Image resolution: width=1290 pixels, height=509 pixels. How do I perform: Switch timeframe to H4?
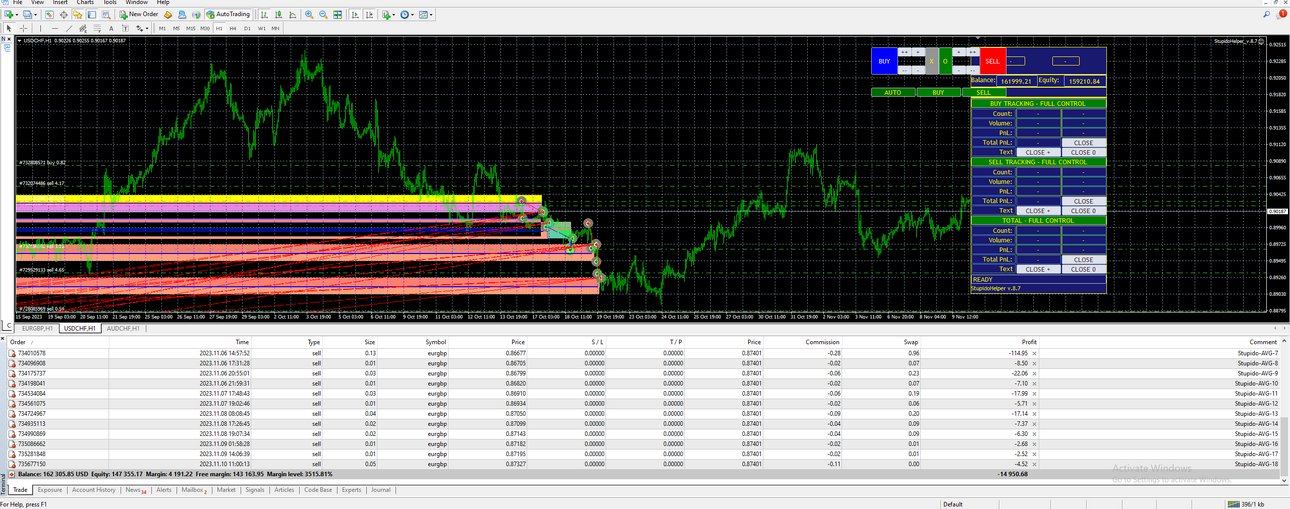point(233,28)
